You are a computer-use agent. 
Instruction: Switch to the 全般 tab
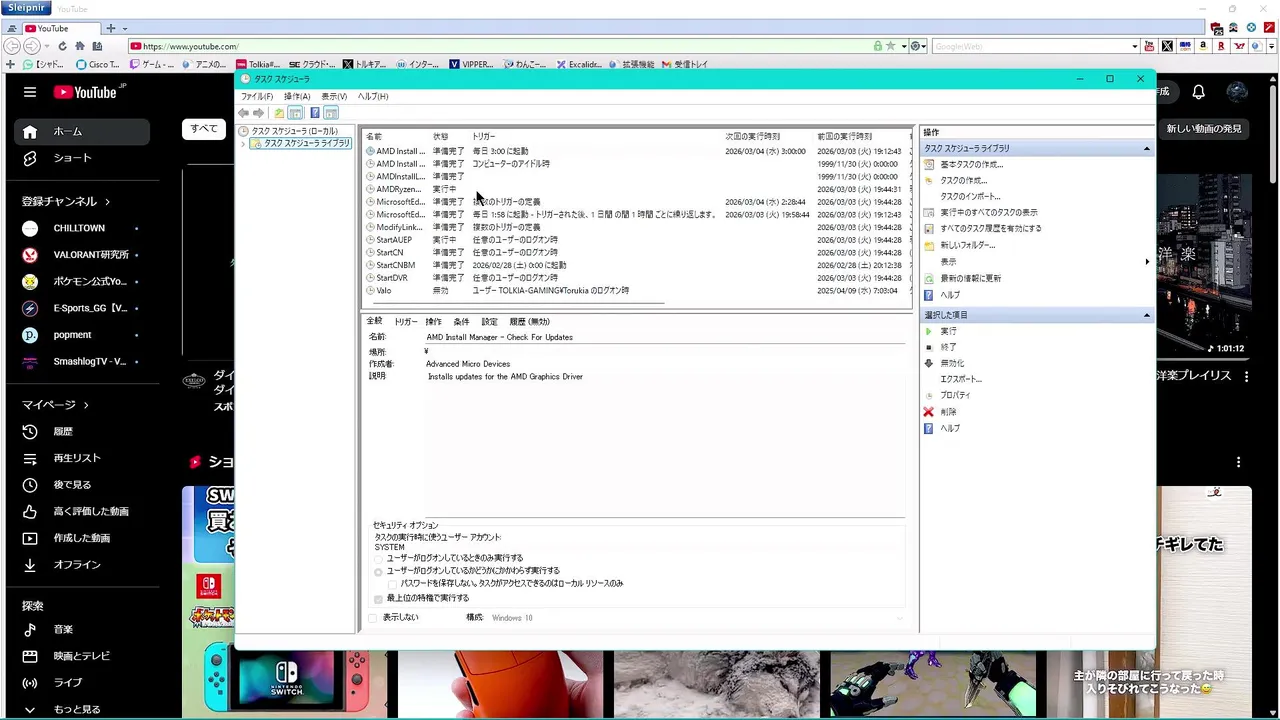[374, 321]
